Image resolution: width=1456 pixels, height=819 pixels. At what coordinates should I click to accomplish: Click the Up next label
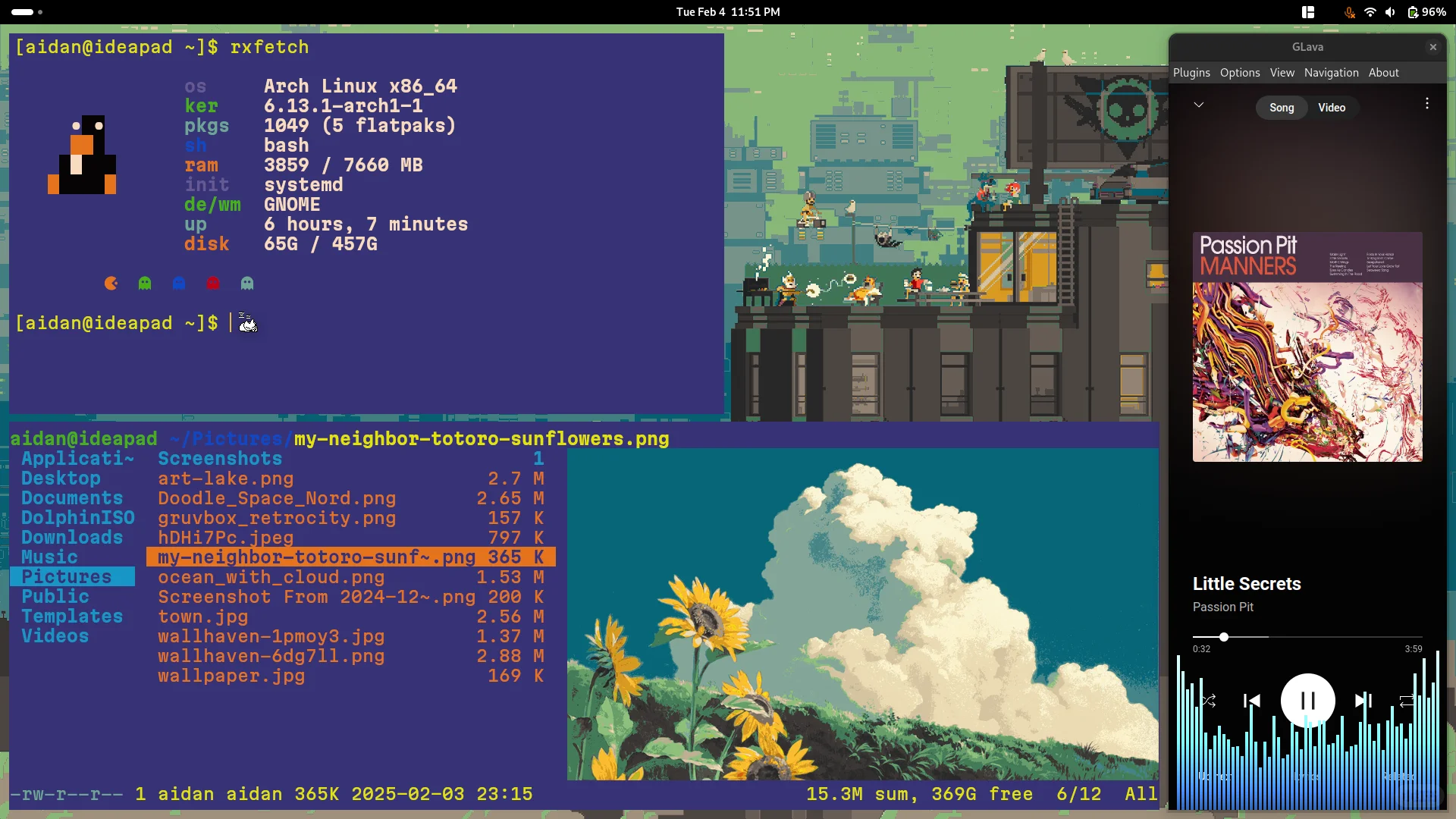pyautogui.click(x=1215, y=776)
